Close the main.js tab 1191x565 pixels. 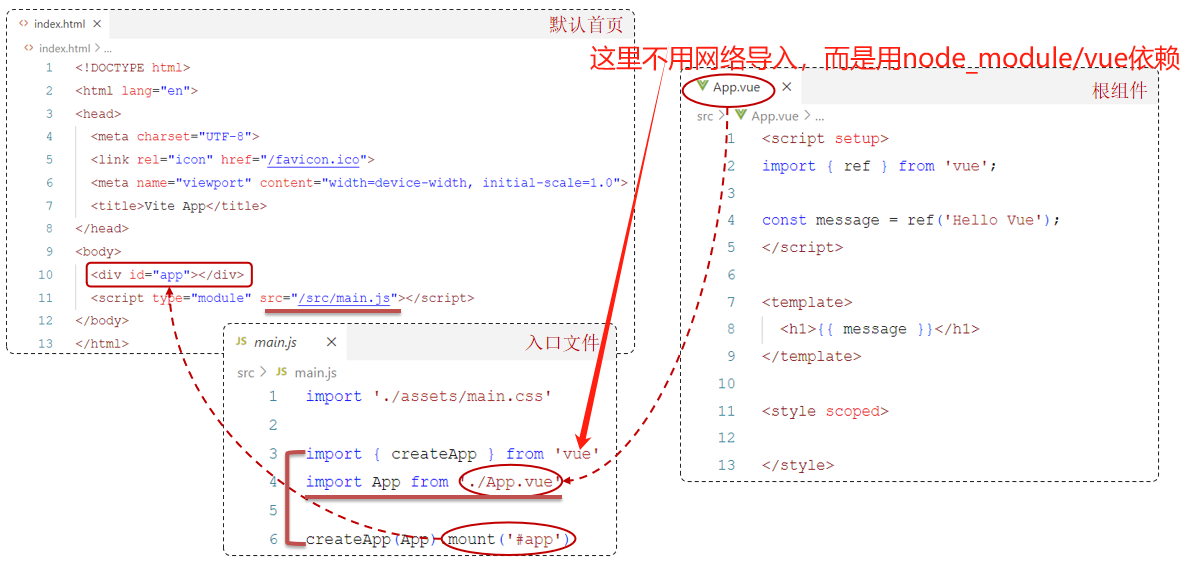(331, 342)
